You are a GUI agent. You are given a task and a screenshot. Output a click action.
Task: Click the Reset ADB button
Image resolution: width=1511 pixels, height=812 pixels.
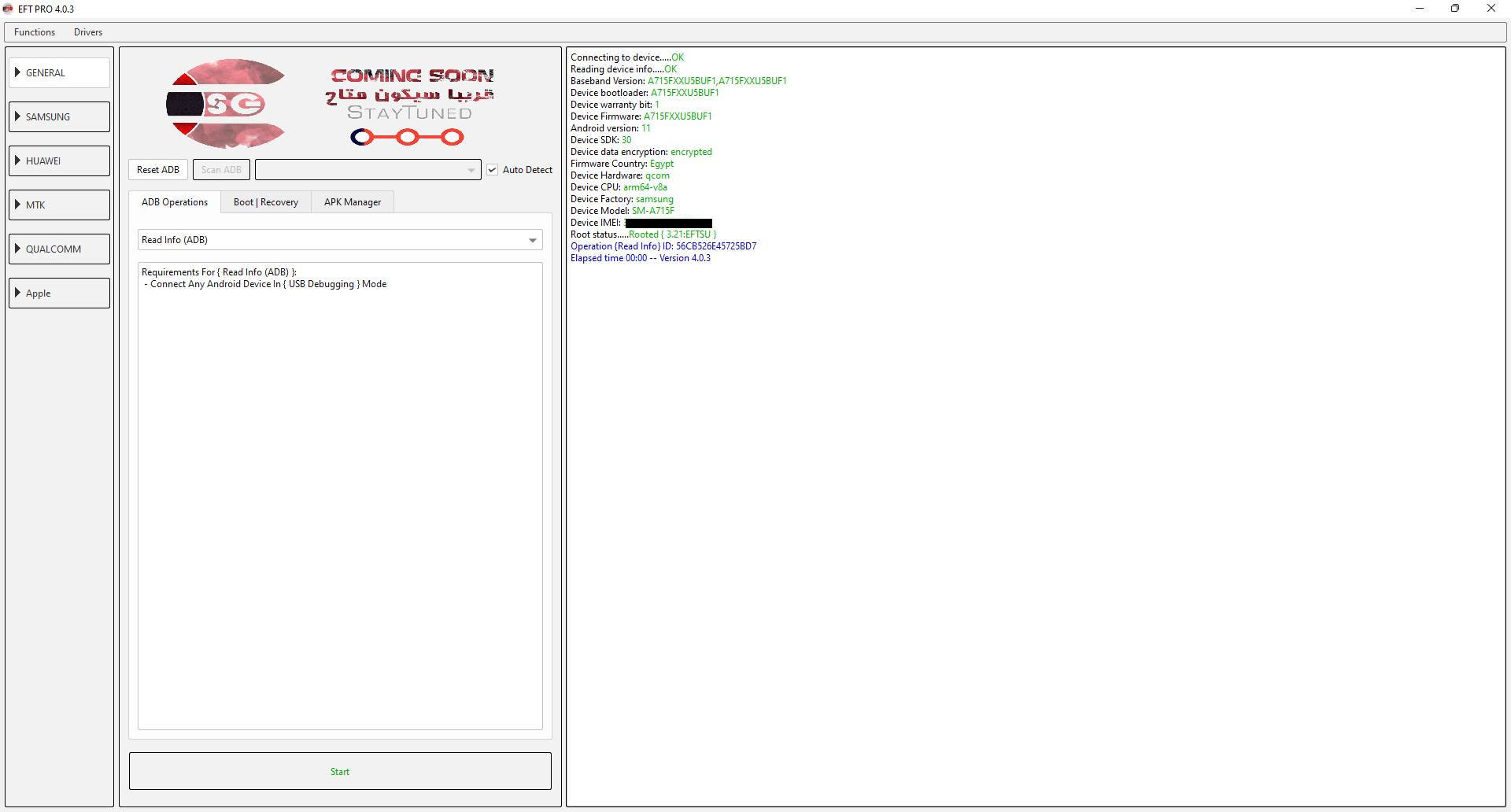pos(158,170)
